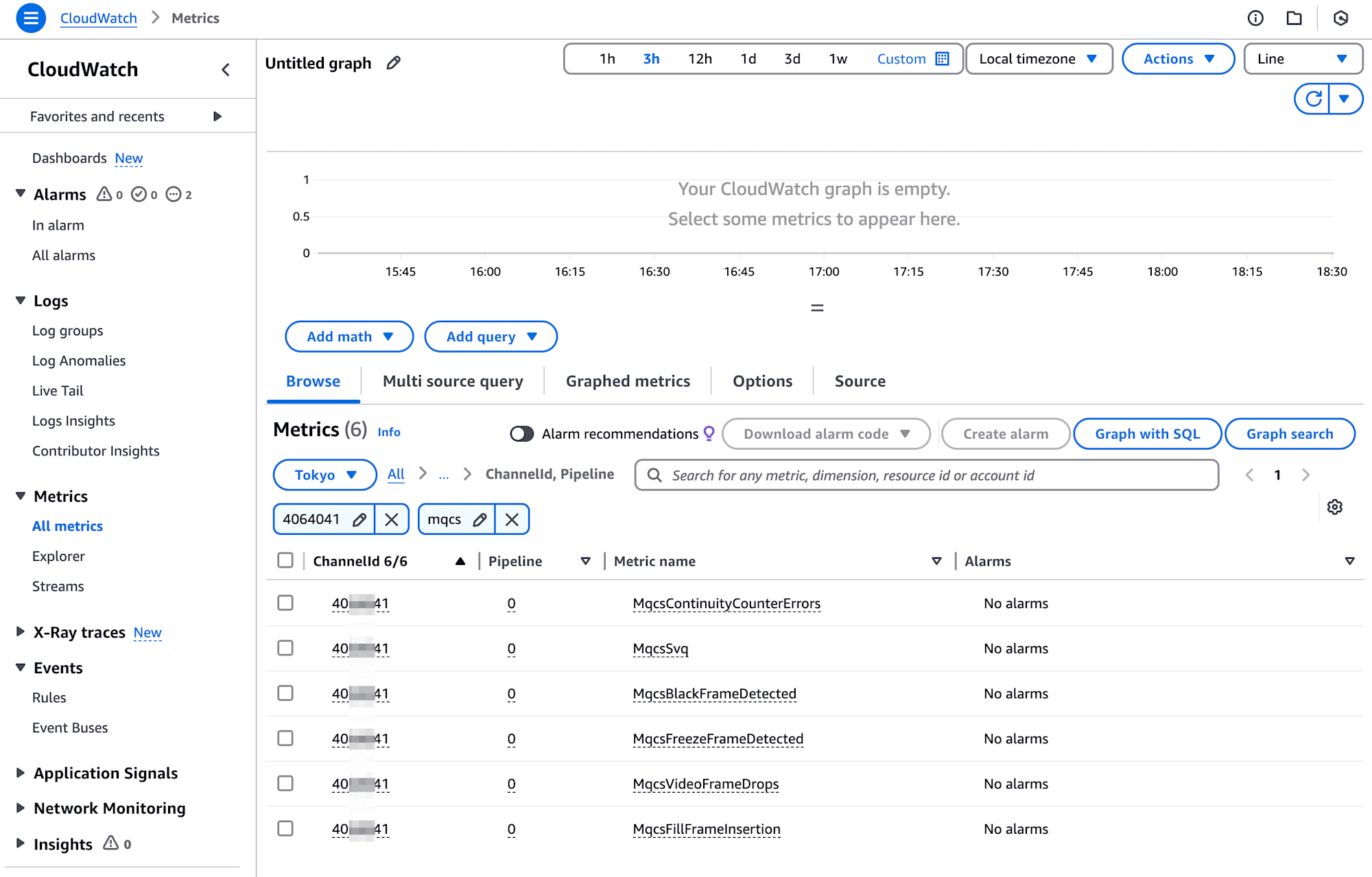Click the info circle icon in header
Image resolution: width=1372 pixels, height=877 pixels.
pos(1255,19)
